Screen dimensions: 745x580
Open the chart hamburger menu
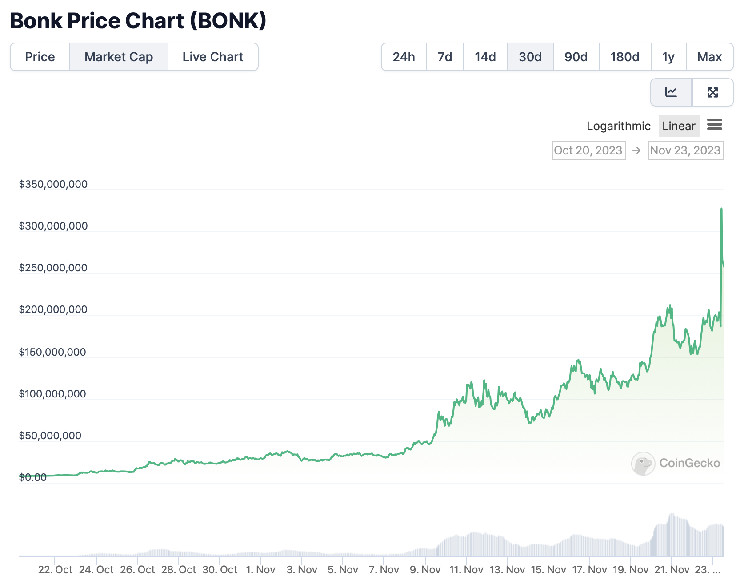pyautogui.click(x=714, y=125)
